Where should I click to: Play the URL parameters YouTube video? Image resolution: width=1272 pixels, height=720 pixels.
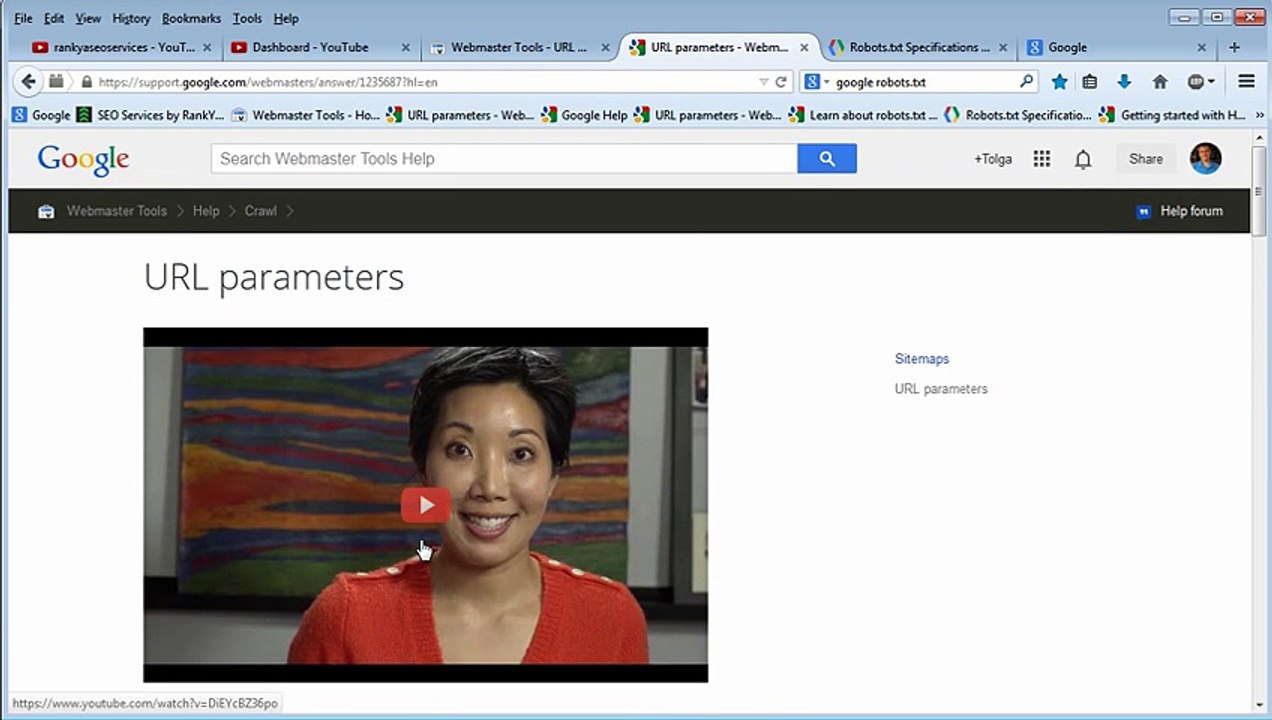click(x=426, y=505)
